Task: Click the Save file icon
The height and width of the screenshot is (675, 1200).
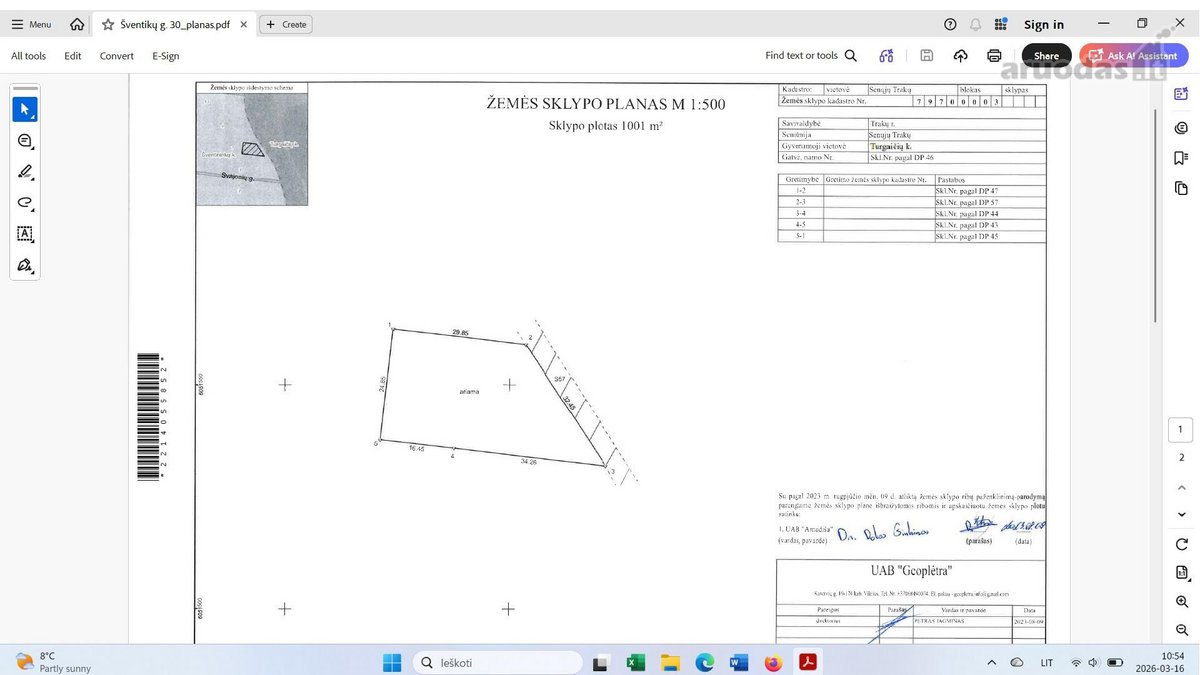Action: 927,56
